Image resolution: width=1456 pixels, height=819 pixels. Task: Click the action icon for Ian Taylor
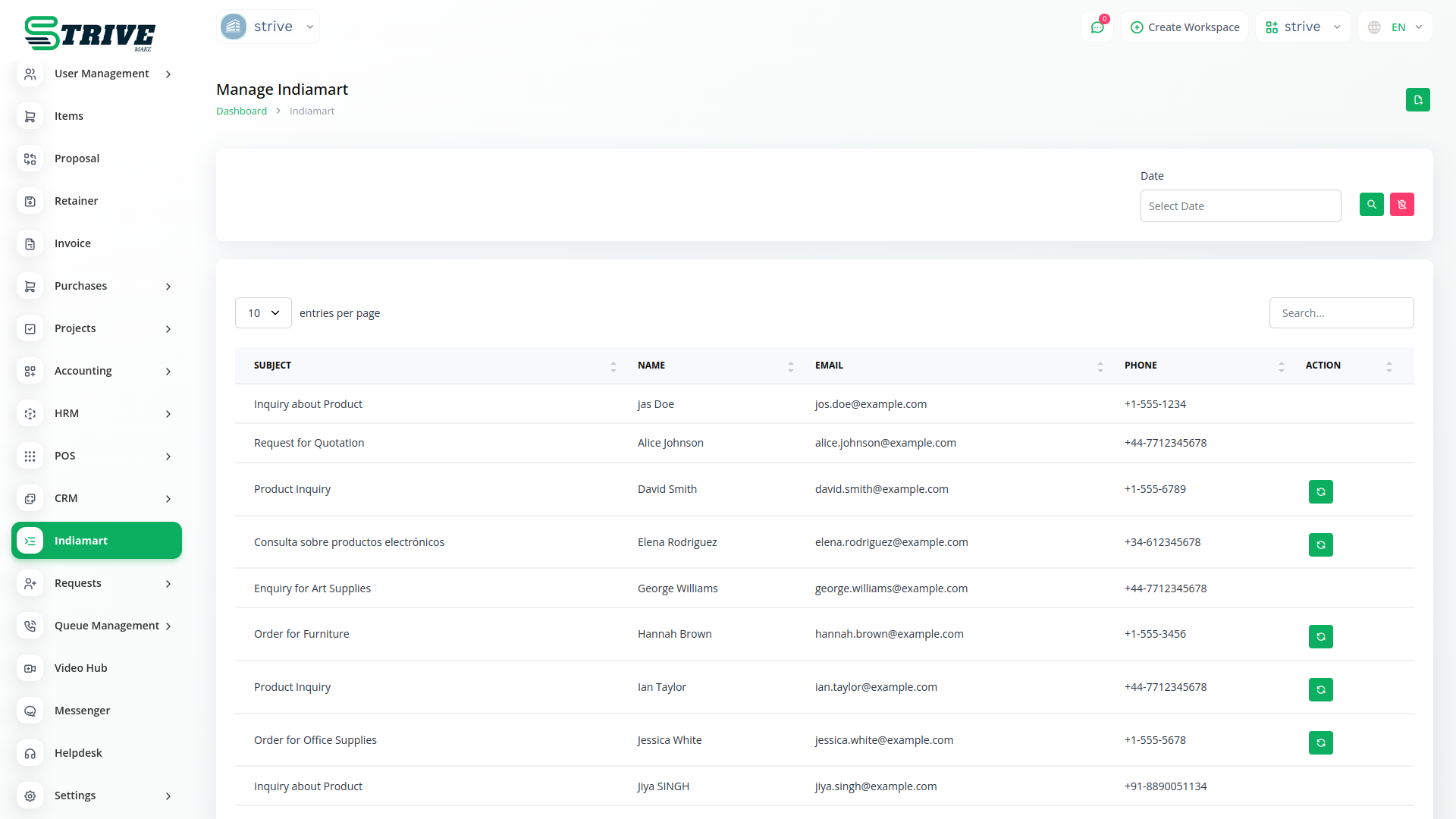(1320, 690)
